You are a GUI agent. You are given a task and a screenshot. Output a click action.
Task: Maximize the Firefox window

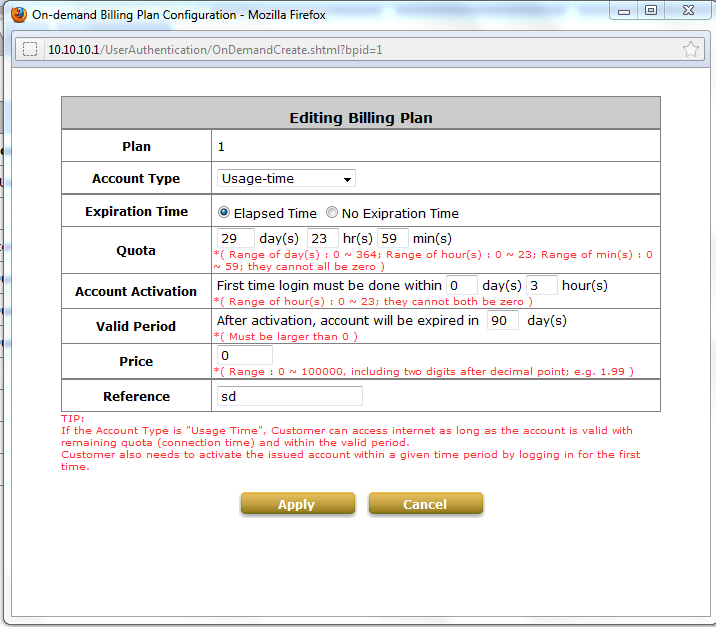pos(651,11)
